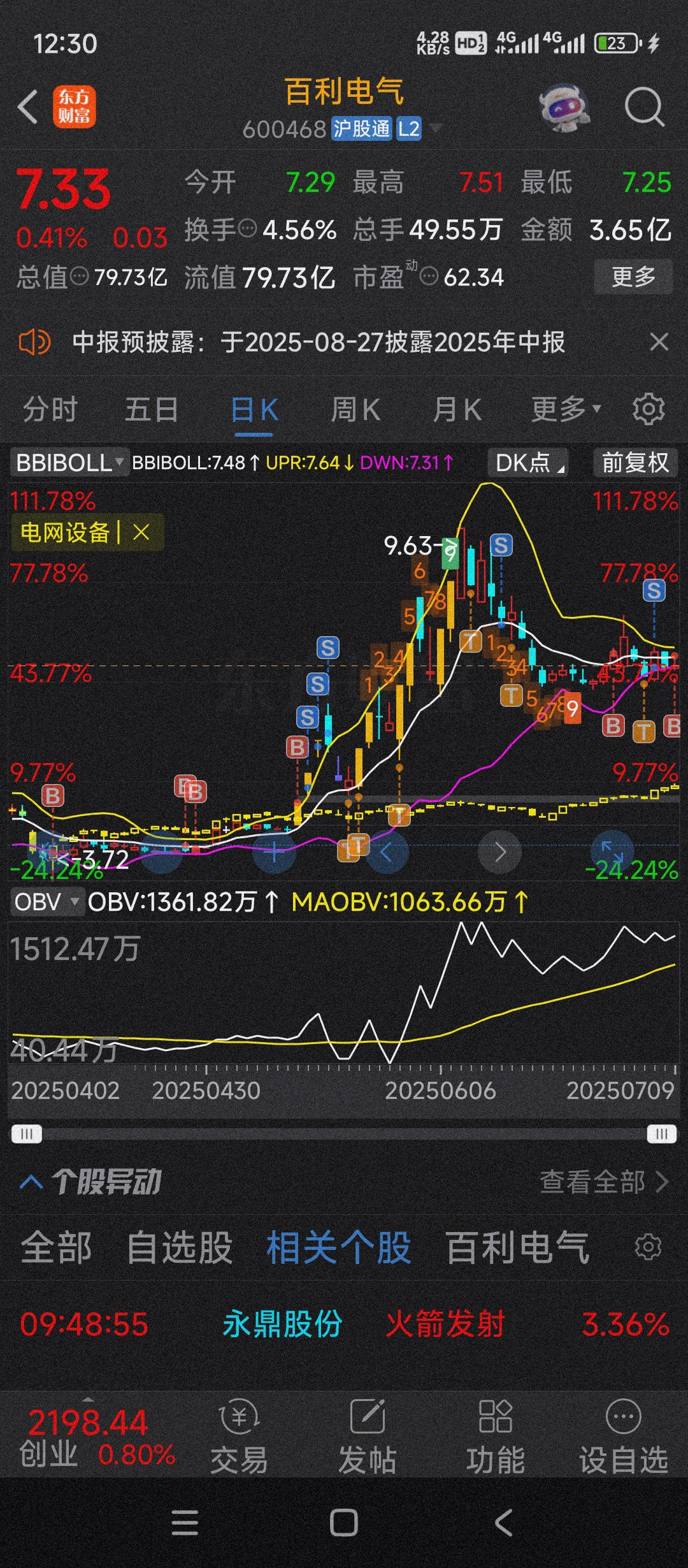Tap the chart range slider track
The image size is (688, 1568).
344,1134
